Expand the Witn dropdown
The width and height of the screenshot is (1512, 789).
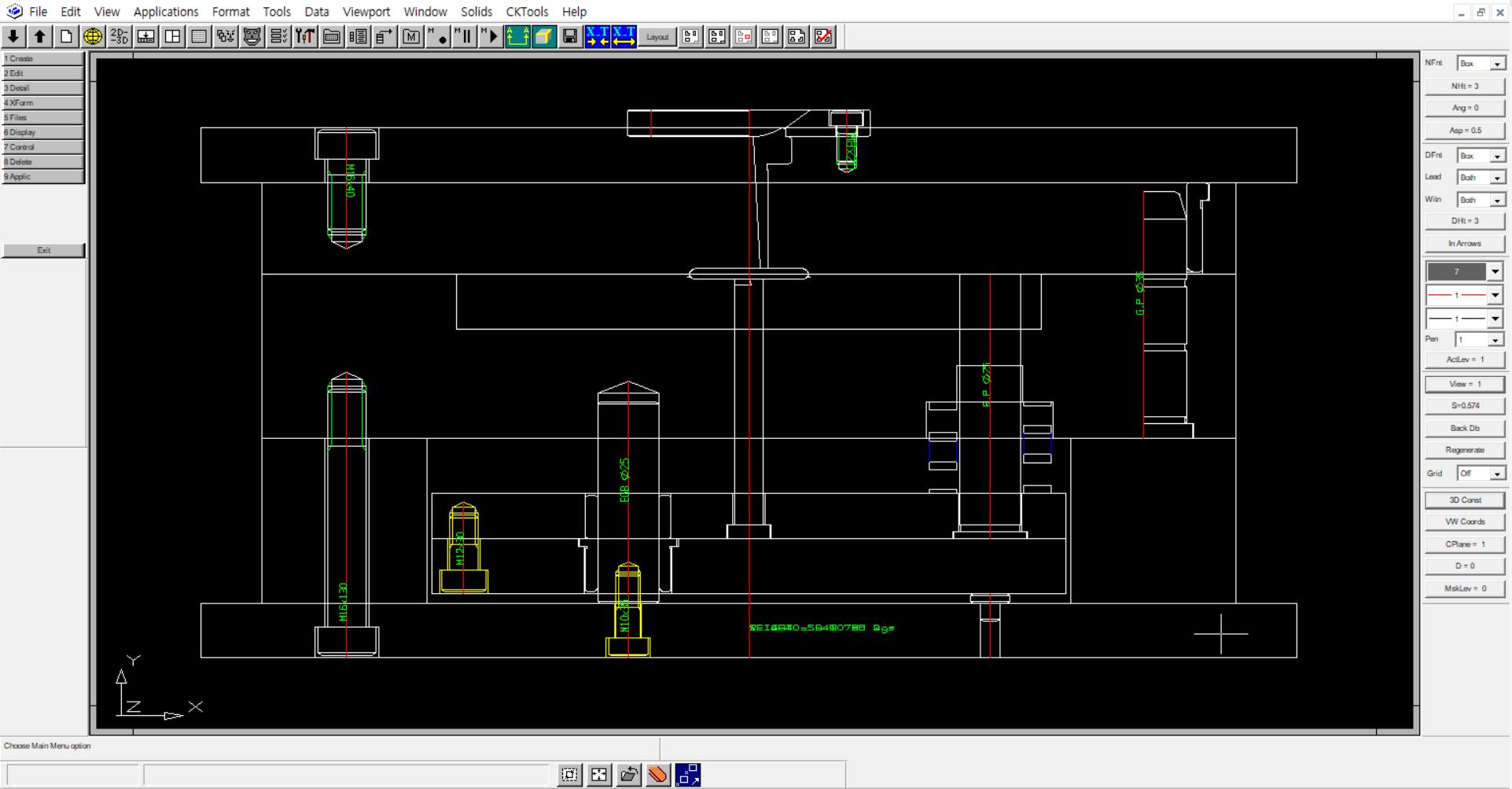pyautogui.click(x=1497, y=200)
